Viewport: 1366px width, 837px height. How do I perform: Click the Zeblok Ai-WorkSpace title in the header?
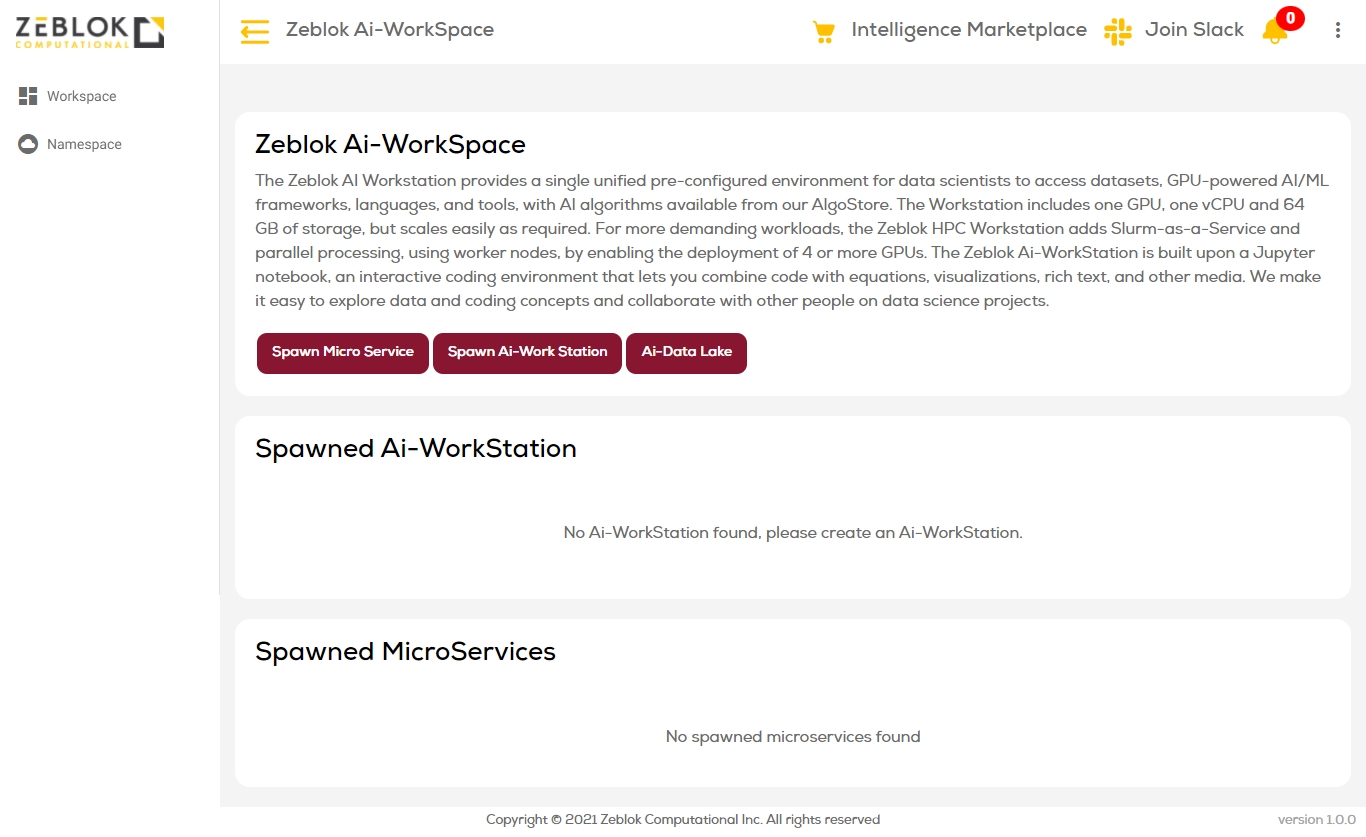coord(389,30)
